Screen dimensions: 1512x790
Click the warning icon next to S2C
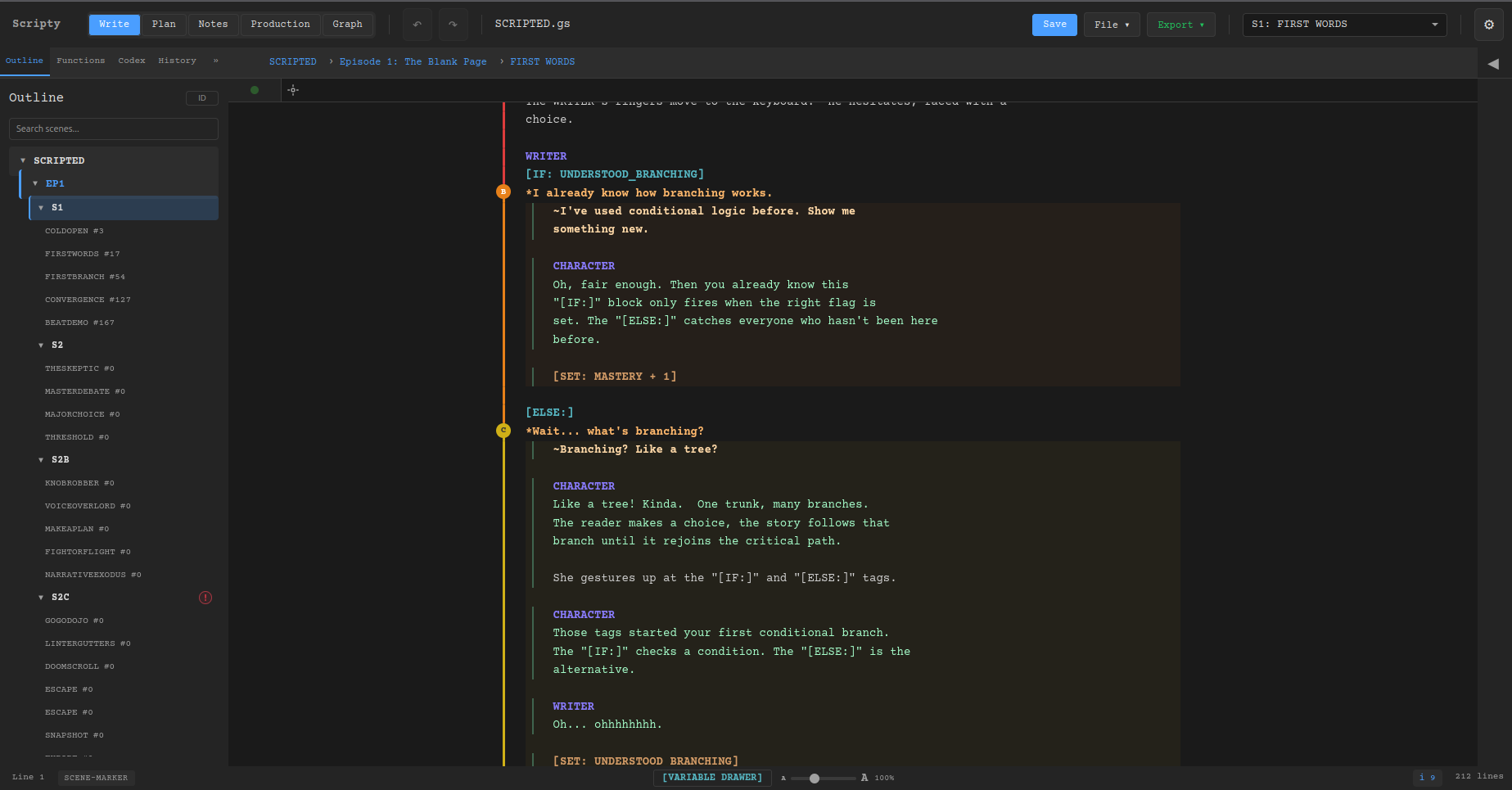[x=205, y=598]
